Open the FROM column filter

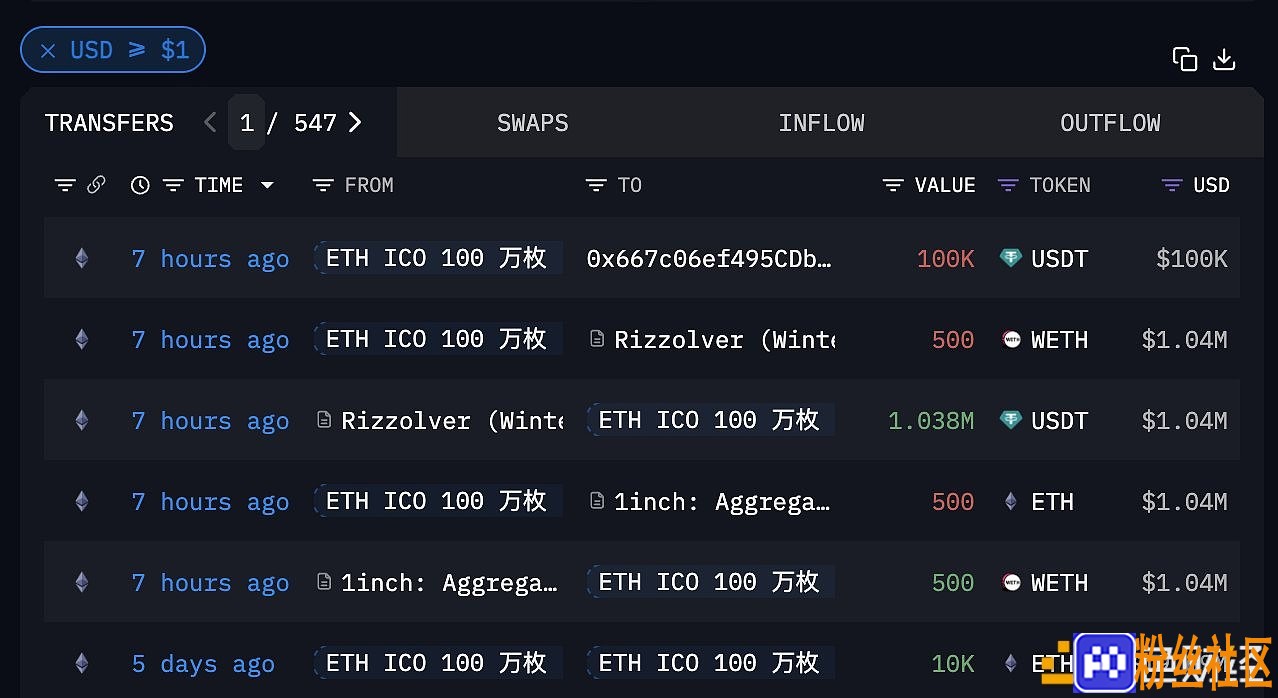coord(322,185)
